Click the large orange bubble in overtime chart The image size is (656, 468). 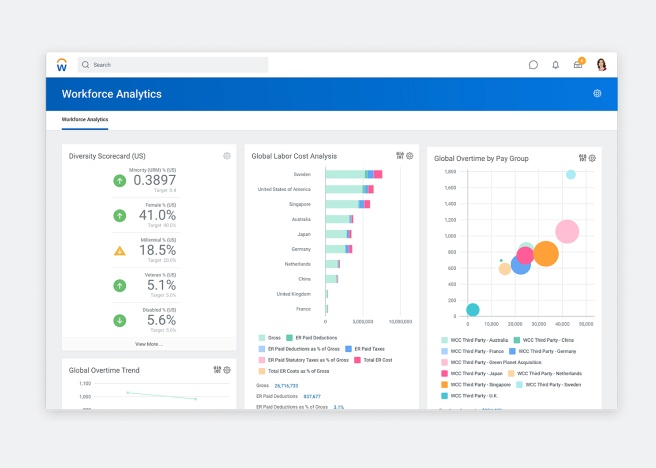pyautogui.click(x=545, y=254)
